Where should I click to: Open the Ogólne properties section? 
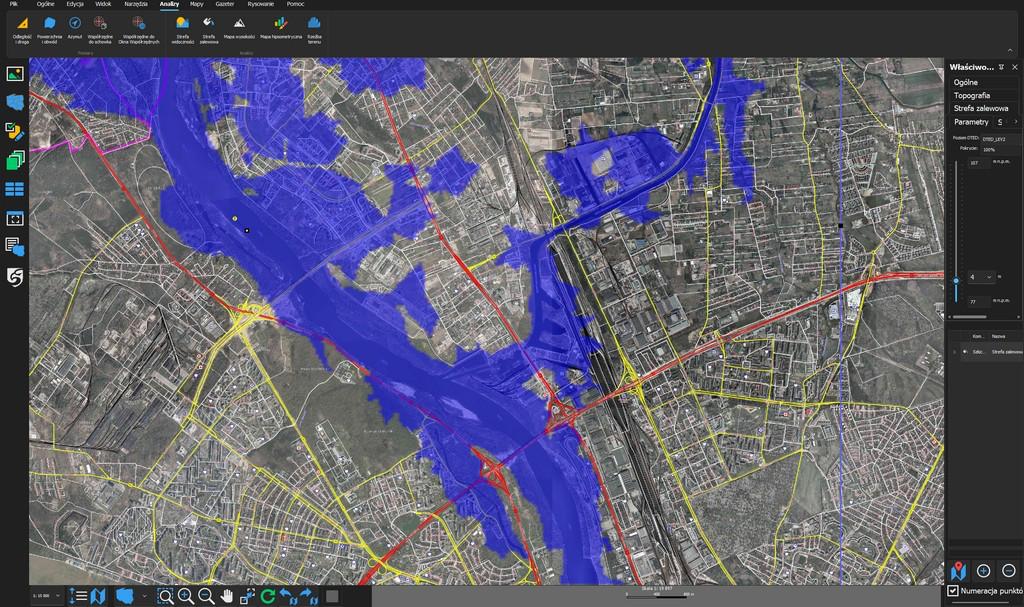[x=966, y=82]
